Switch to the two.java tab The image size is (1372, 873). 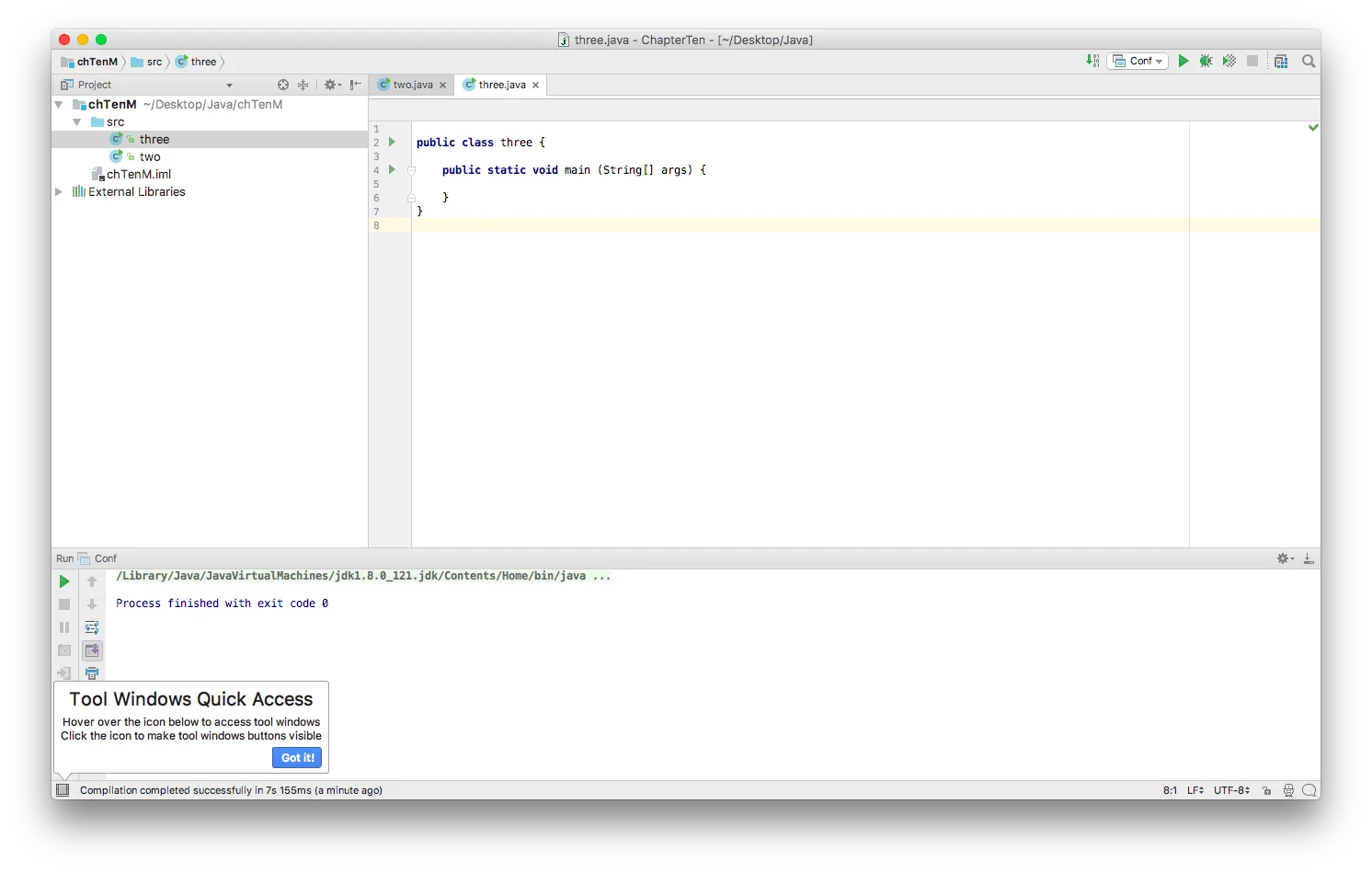coord(412,85)
